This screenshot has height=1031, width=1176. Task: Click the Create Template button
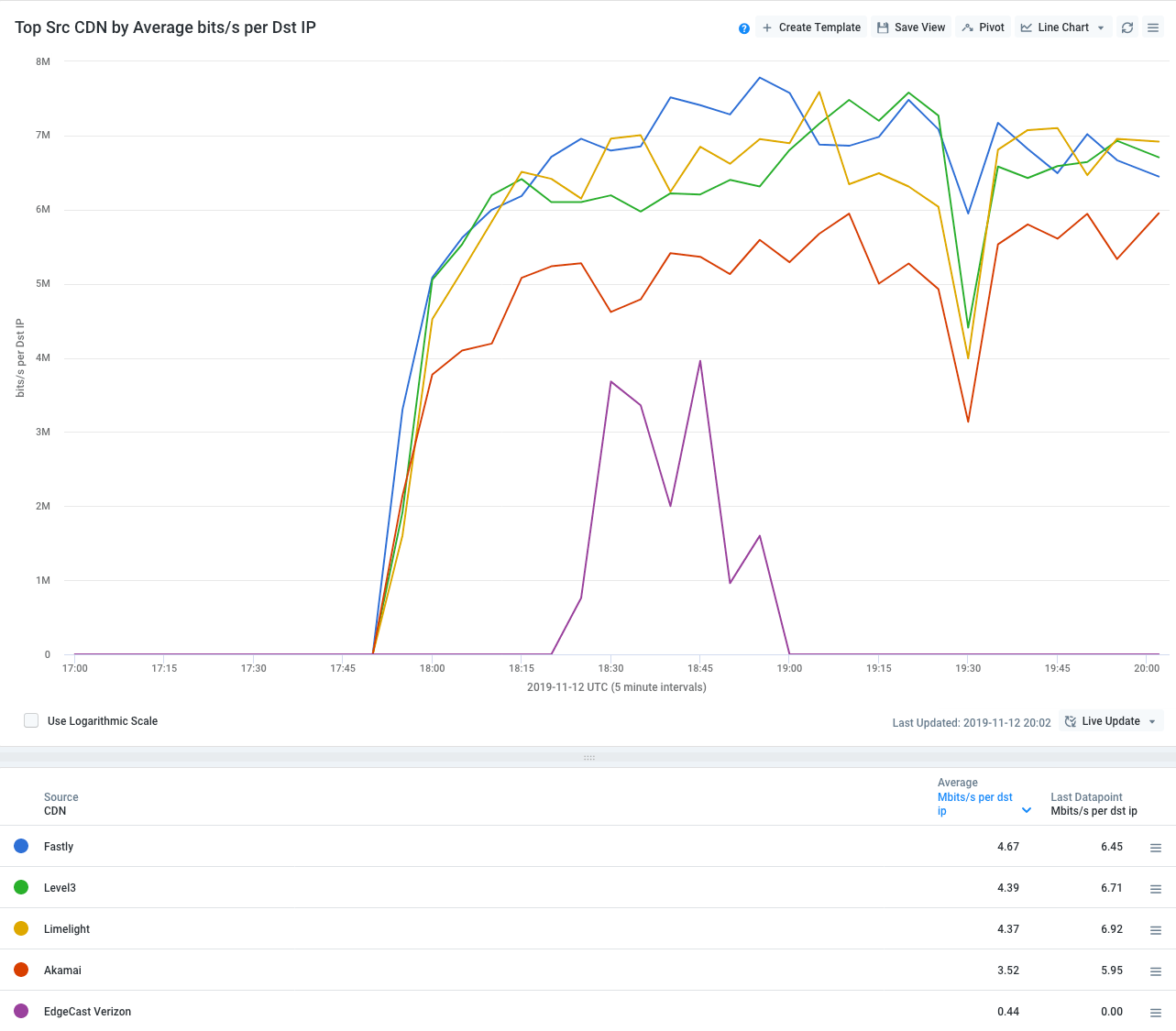tap(811, 27)
